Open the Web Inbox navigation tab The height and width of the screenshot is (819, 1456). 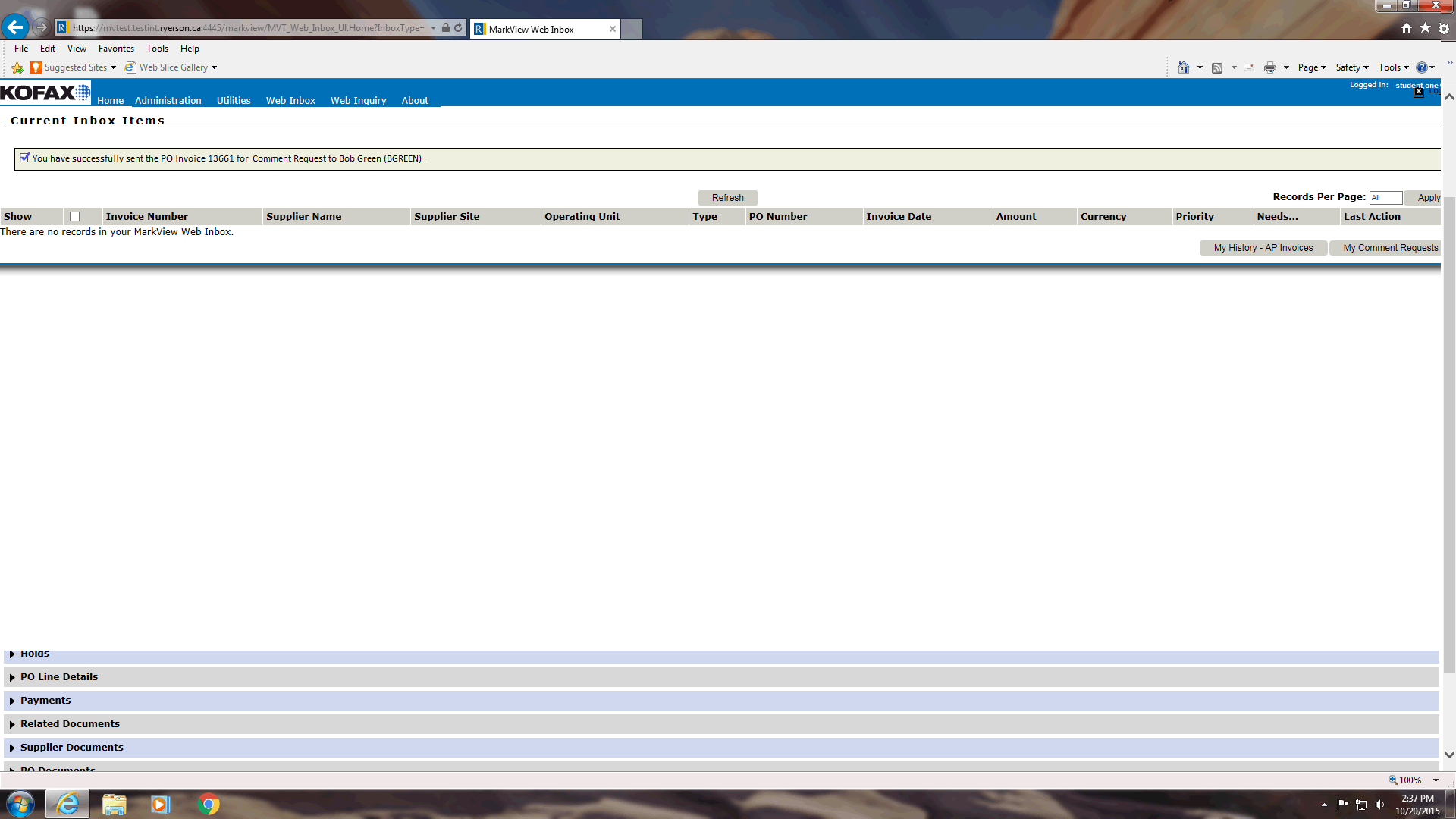point(290,100)
